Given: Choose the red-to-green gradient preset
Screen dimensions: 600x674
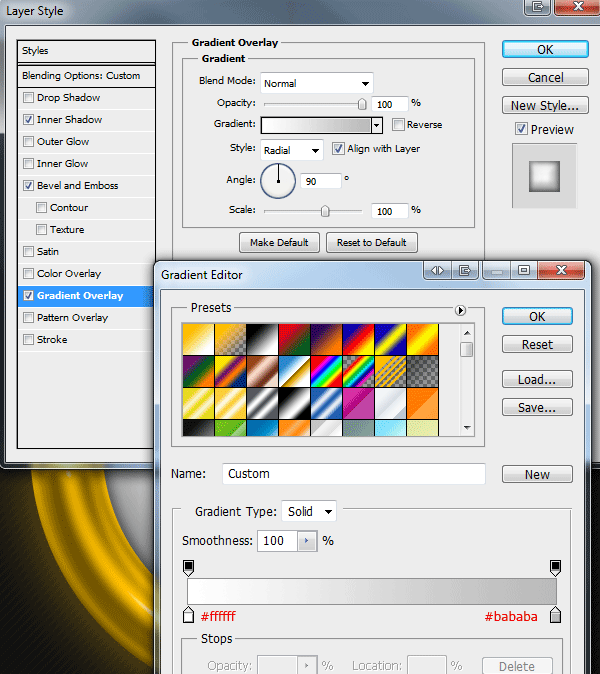Looking at the screenshot, I should click(x=294, y=340).
